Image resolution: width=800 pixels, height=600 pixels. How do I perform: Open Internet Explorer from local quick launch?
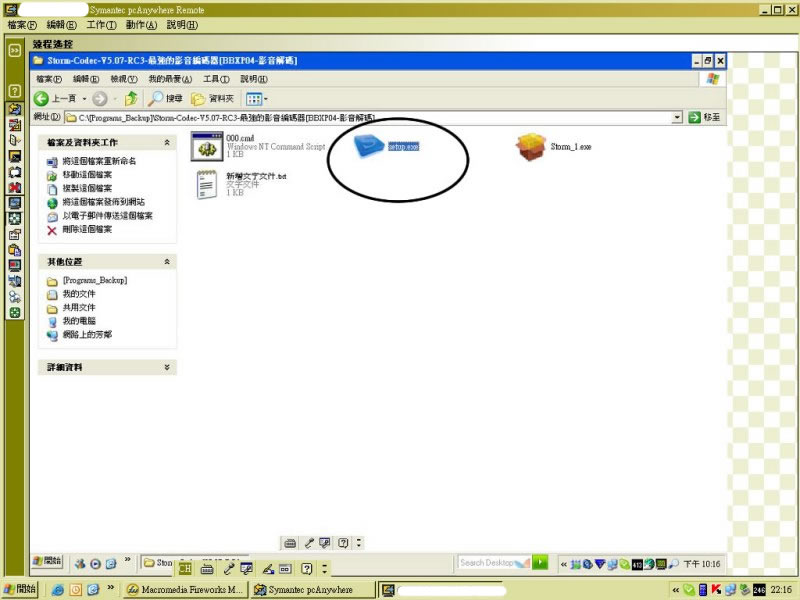(58, 590)
